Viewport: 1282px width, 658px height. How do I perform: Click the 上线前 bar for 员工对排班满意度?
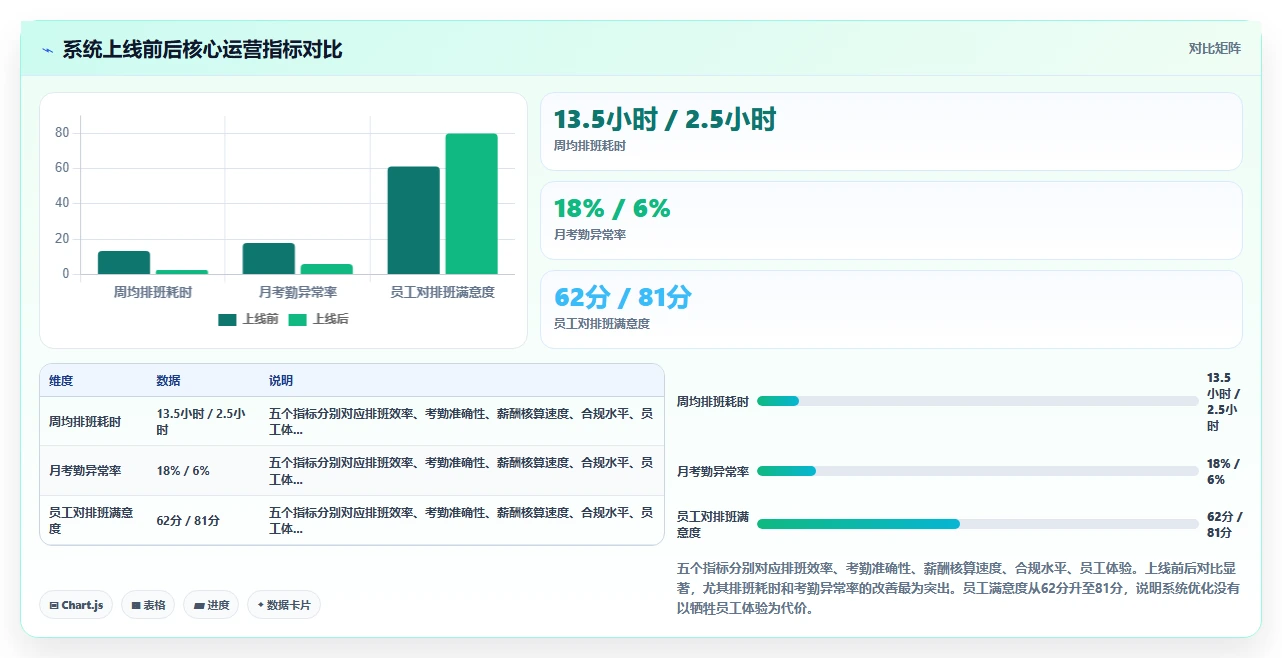point(414,220)
